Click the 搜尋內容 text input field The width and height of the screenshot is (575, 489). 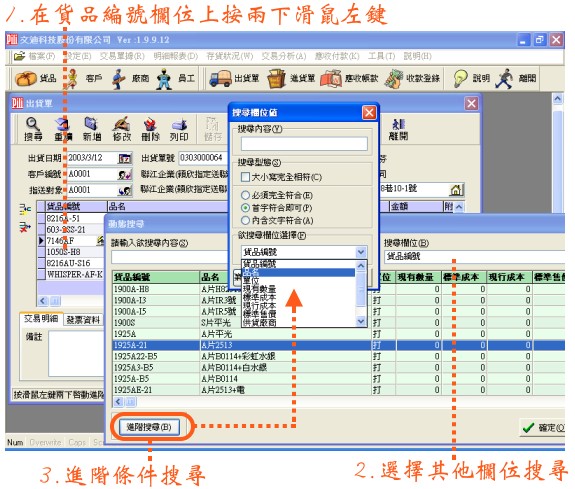(x=304, y=143)
